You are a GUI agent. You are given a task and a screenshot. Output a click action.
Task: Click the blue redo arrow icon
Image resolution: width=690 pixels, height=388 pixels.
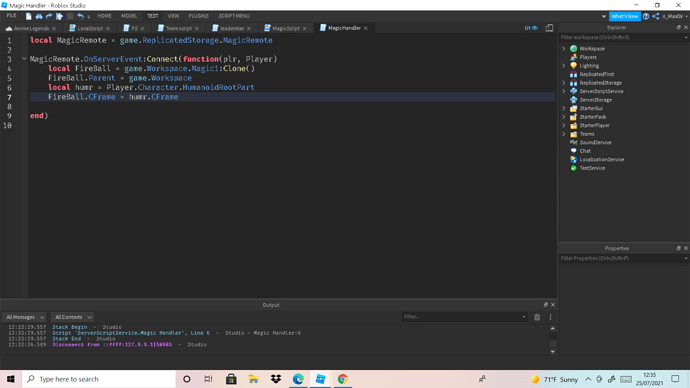coord(49,16)
